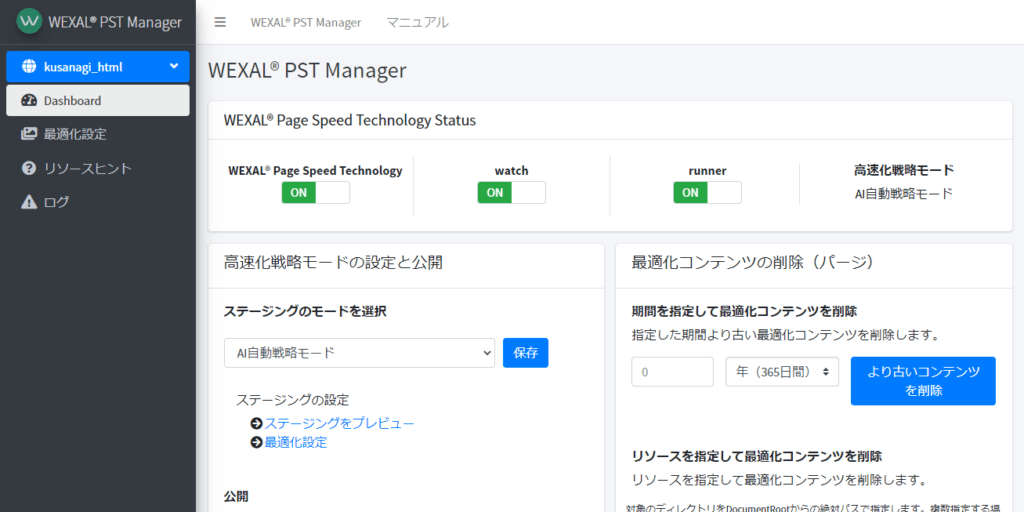The width and height of the screenshot is (1024, 512).
Task: Click the hamburger menu icon to collapse sidebar
Action: [220, 22]
